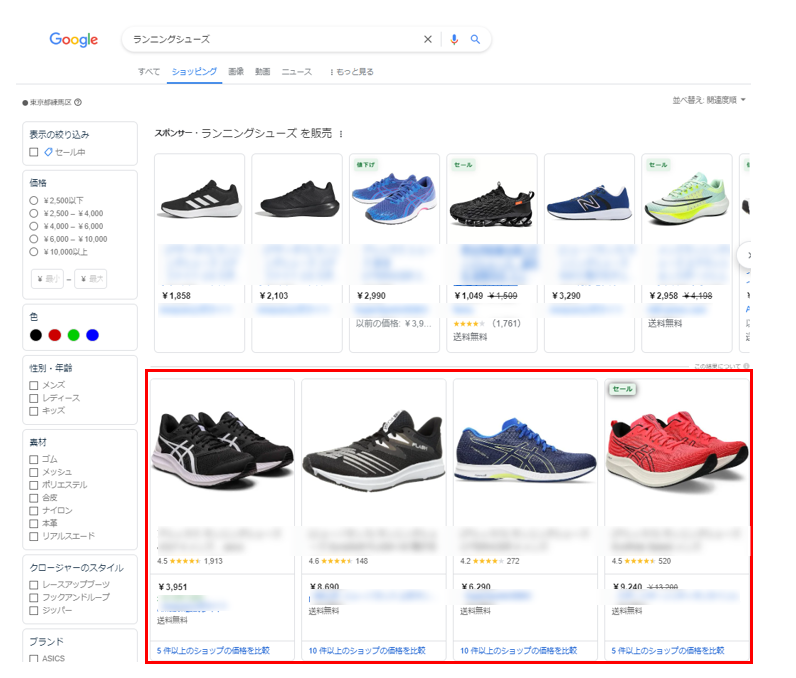Viewport: 796px width, 678px height.
Task: Click the magnifying glass search icon
Action: [x=475, y=39]
